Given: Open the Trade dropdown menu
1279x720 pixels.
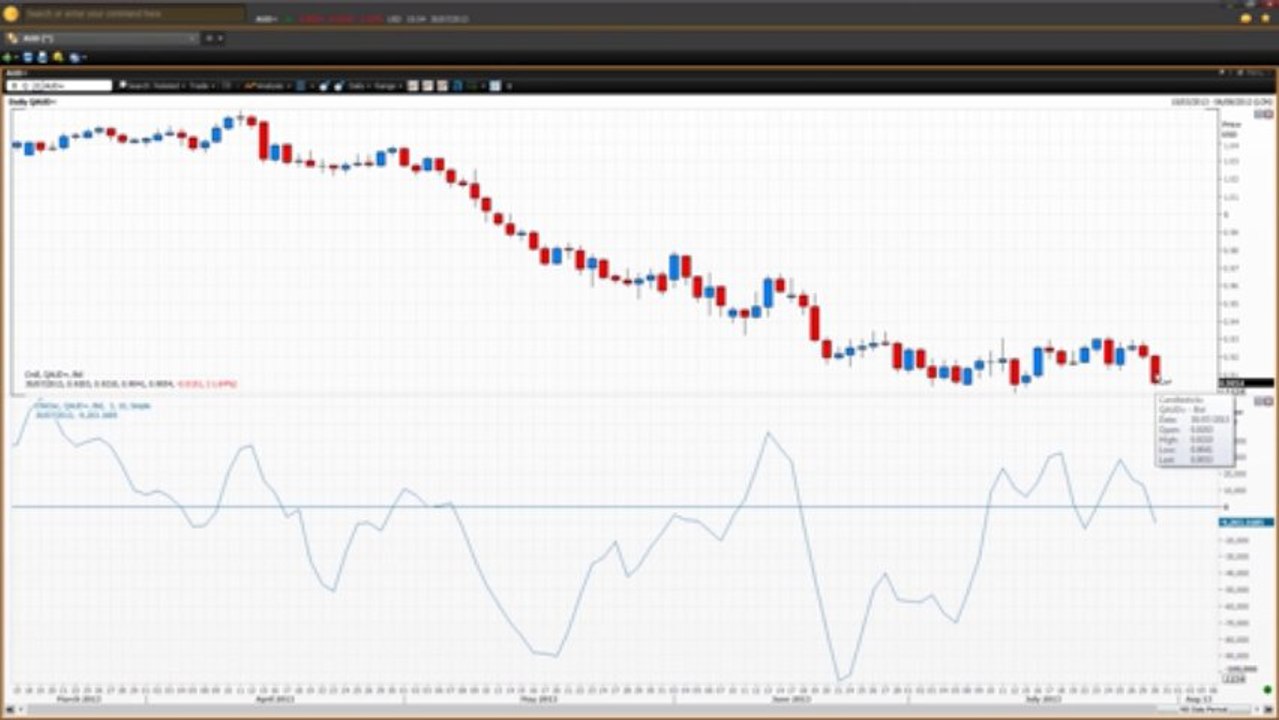Looking at the screenshot, I should (202, 86).
